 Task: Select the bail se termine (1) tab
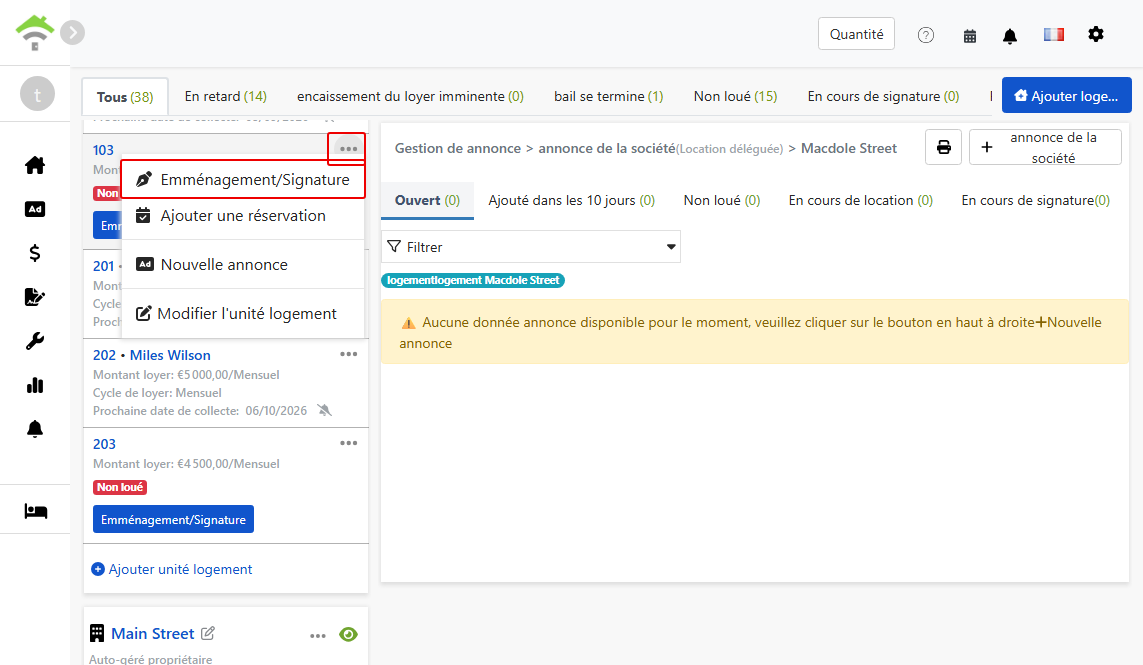coord(609,96)
